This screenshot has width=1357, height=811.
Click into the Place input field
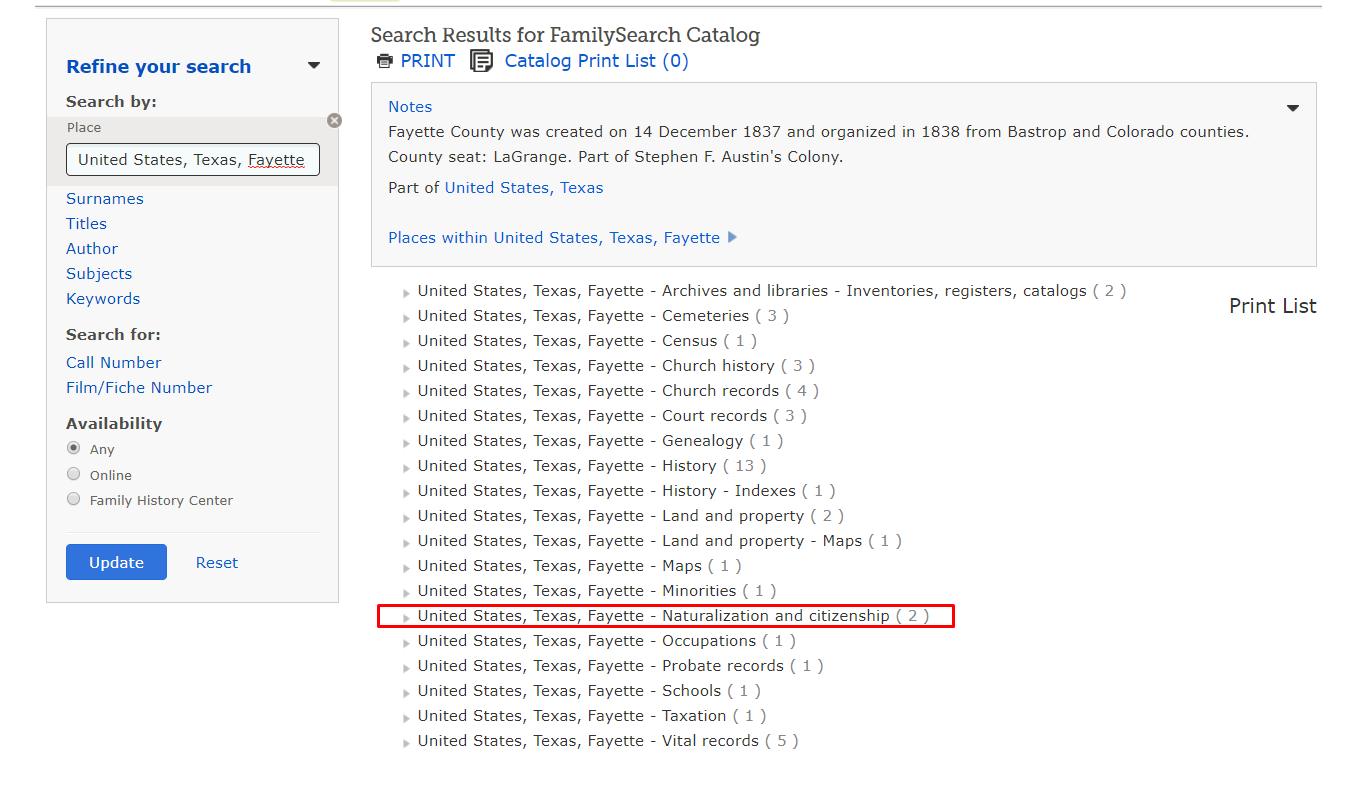tap(193, 160)
